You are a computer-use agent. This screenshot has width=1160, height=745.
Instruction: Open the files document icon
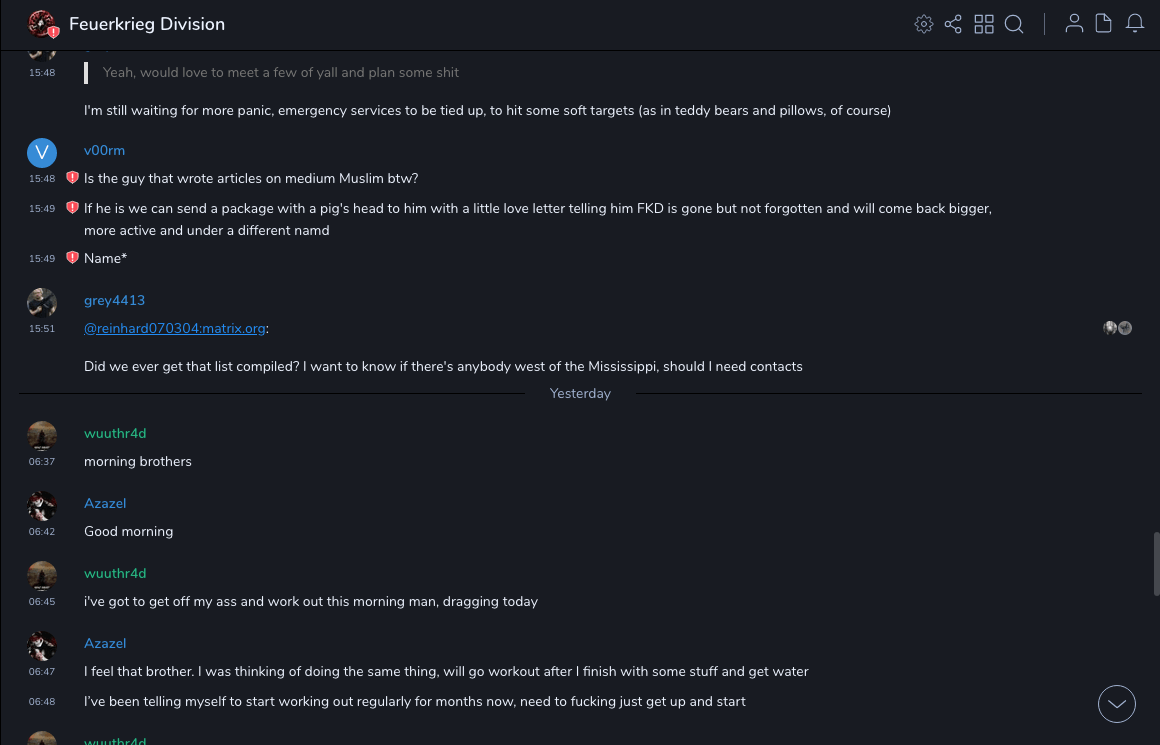point(1104,24)
